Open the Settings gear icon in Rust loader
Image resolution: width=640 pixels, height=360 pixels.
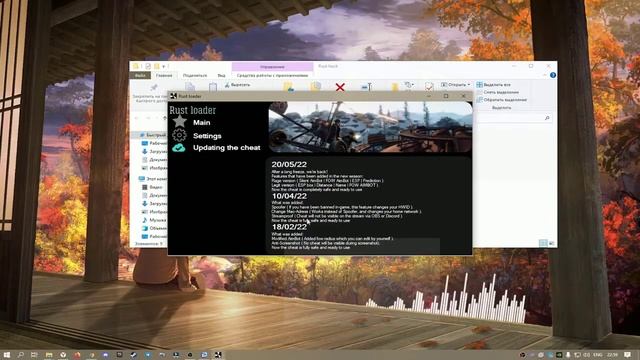coord(179,135)
